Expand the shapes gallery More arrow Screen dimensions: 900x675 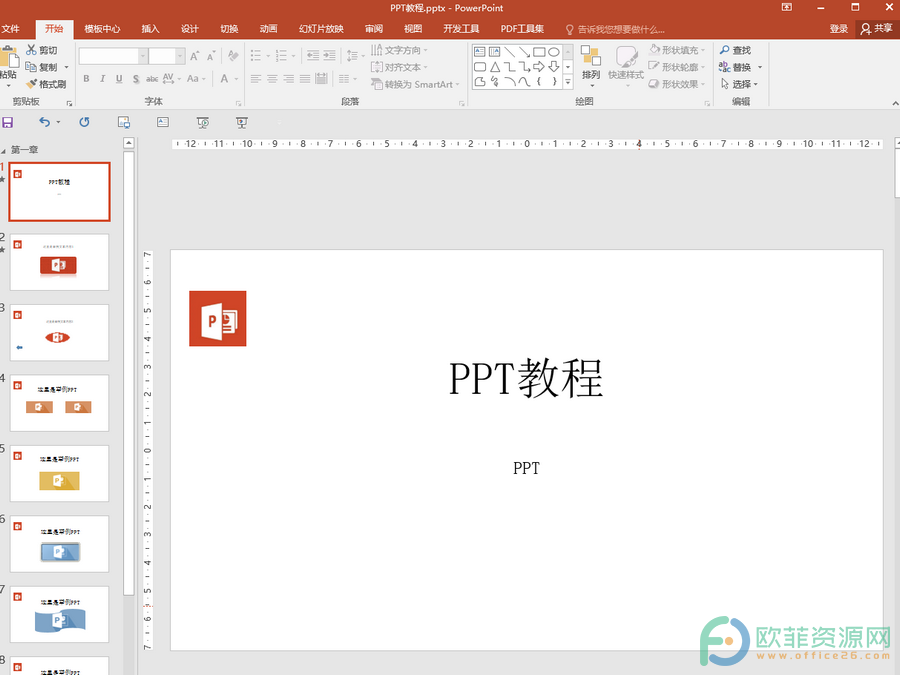click(568, 82)
